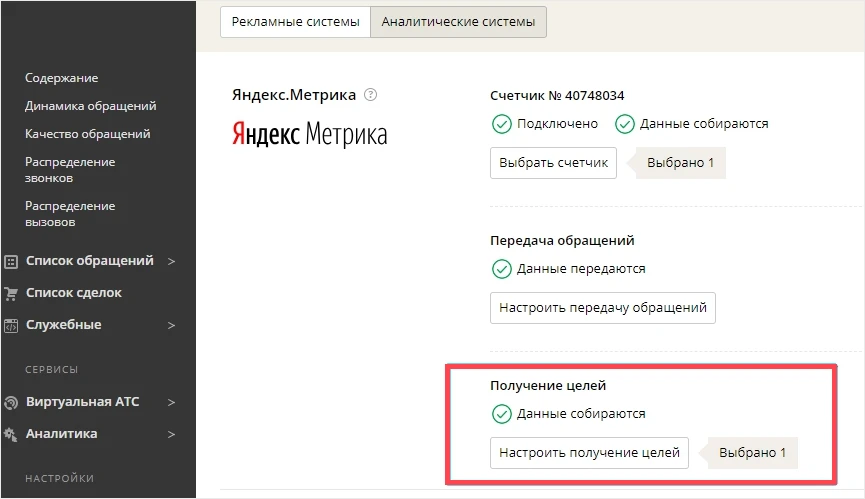Viewport: 865px width, 499px height.
Task: Expand Виртуальная АТС chevron
Action: coord(171,403)
